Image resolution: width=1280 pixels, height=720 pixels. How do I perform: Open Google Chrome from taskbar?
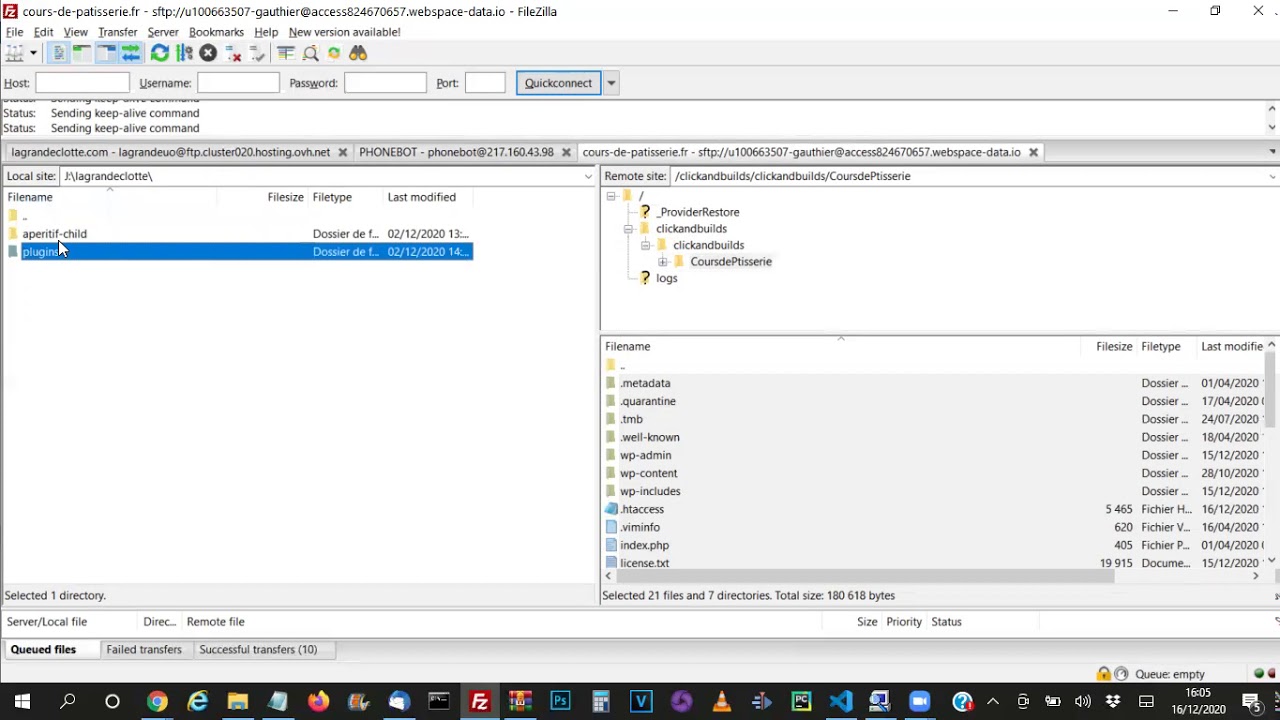pyautogui.click(x=157, y=701)
